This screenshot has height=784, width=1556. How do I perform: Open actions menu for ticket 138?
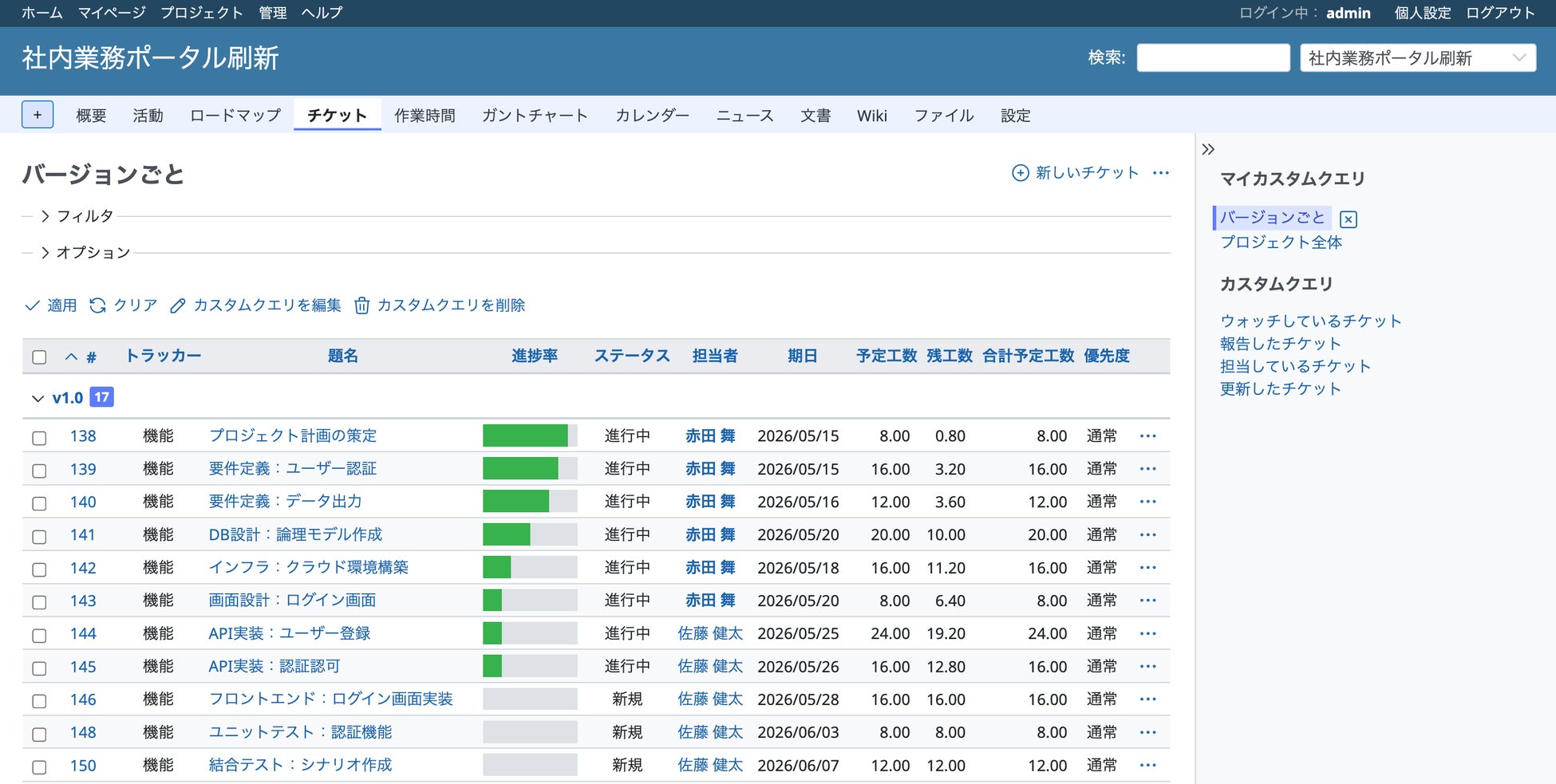coord(1148,435)
